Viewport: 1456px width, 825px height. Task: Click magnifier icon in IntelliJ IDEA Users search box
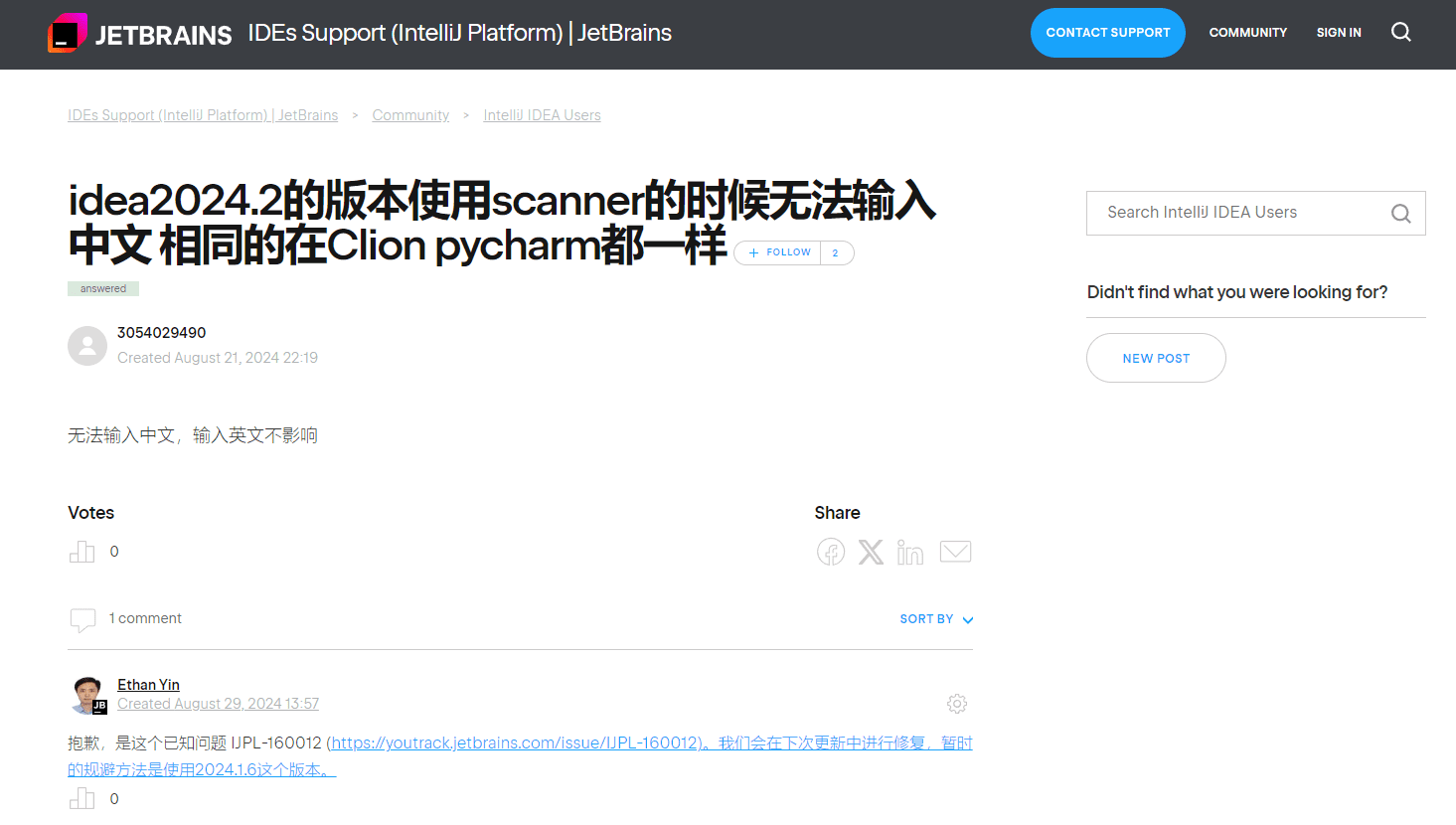(1401, 214)
